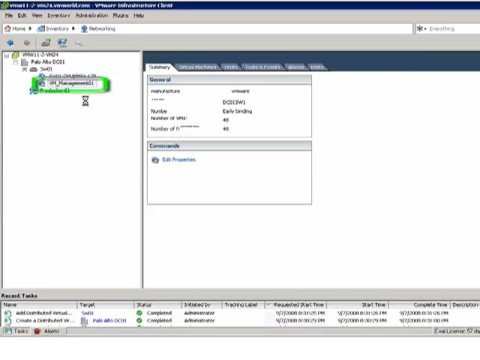Open the search scope dropdown
This screenshot has height=360, width=480.
(422, 29)
